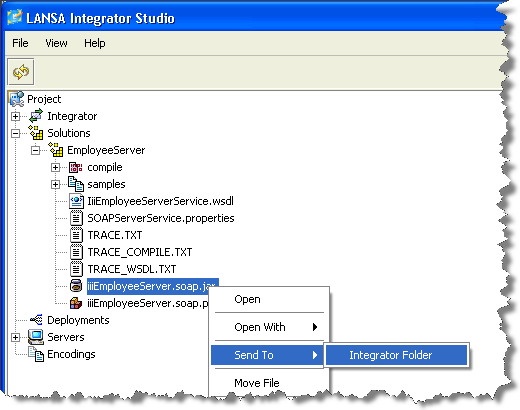Screen dimensions: 520x410
Task: Select the samples label
Action: 106,184
